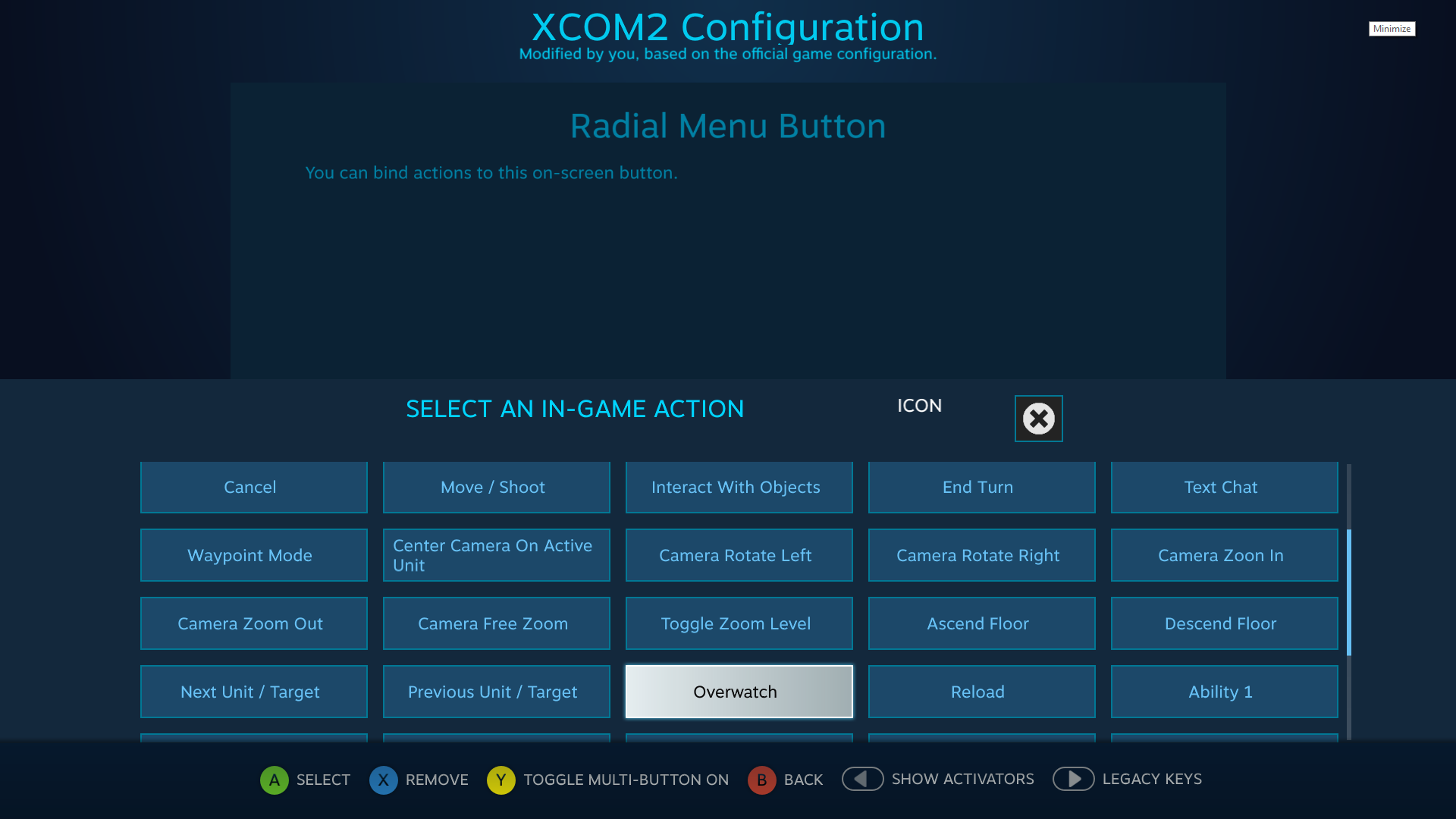Image resolution: width=1456 pixels, height=819 pixels.
Task: Select the End Turn action icon
Action: click(x=978, y=487)
